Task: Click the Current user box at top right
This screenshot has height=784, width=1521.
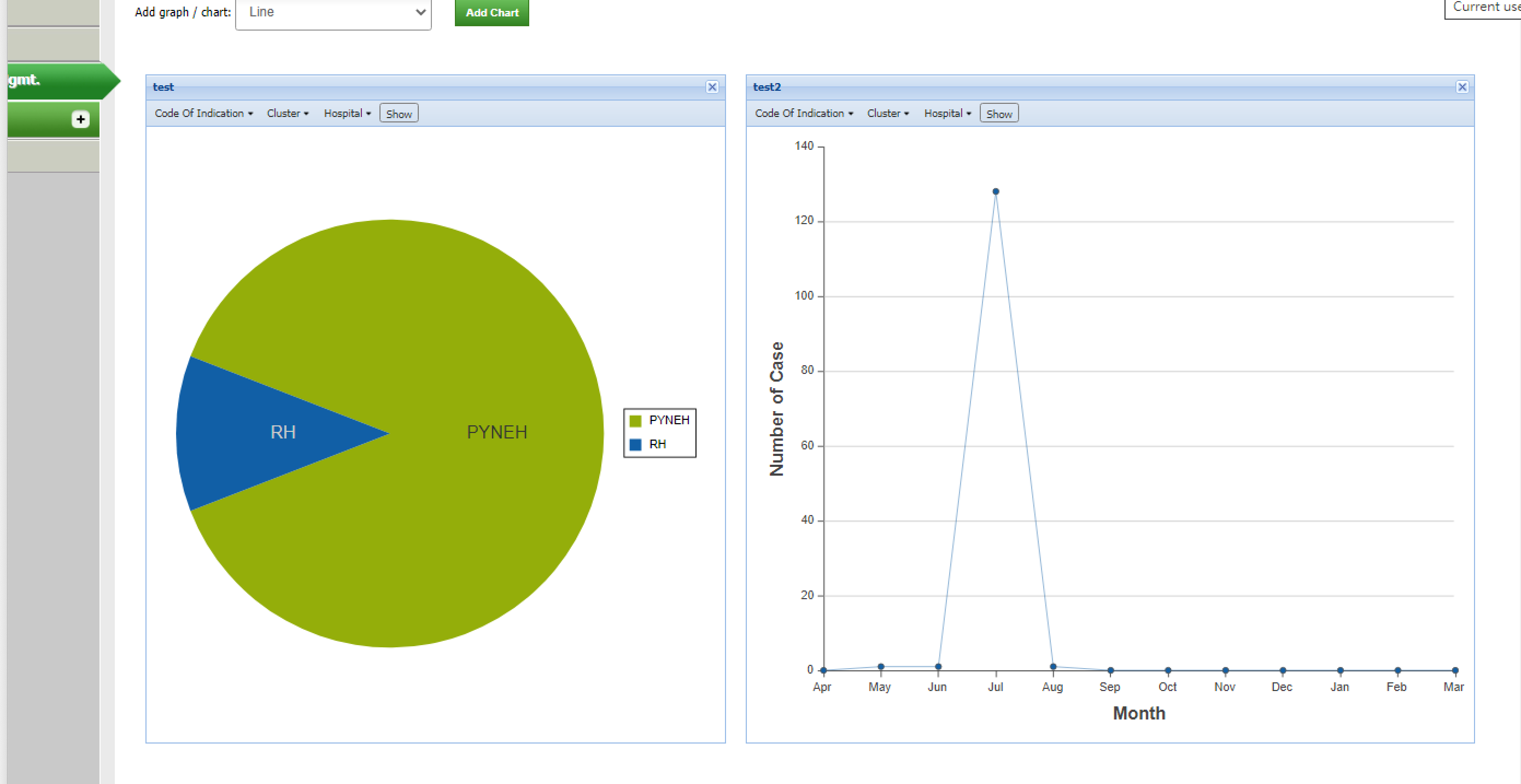Action: coord(1483,9)
